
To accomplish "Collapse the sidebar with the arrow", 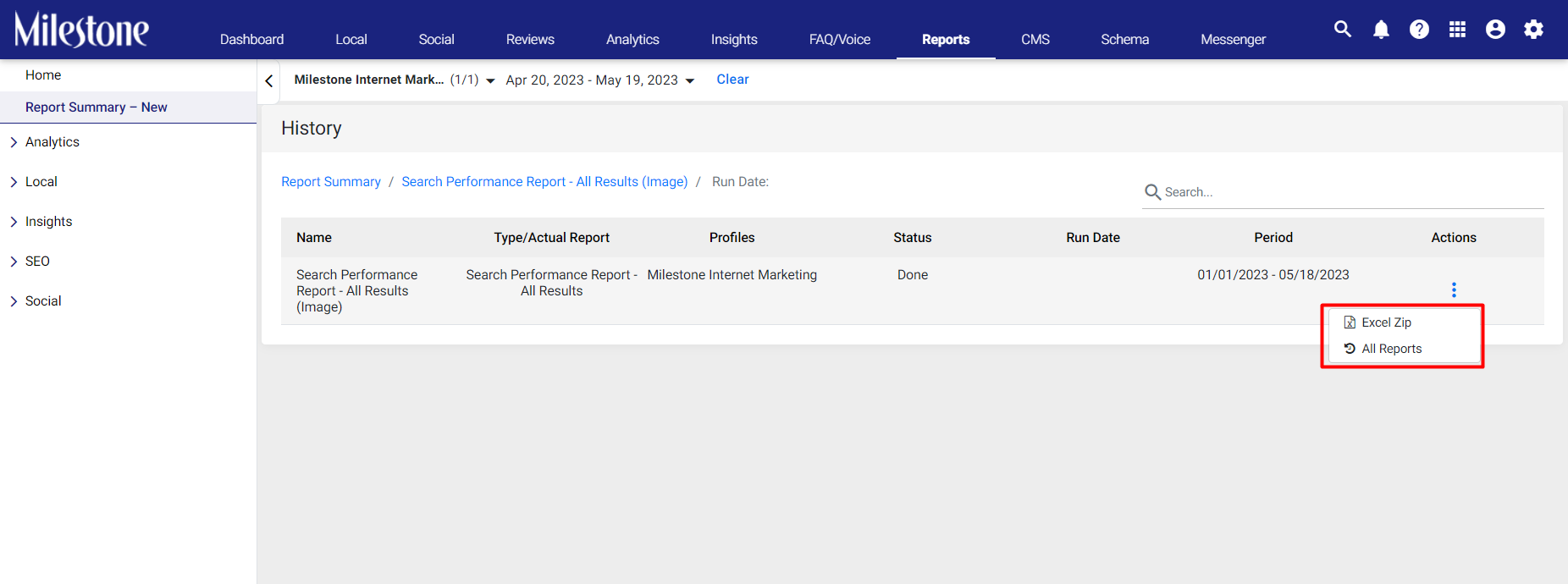I will (x=269, y=80).
